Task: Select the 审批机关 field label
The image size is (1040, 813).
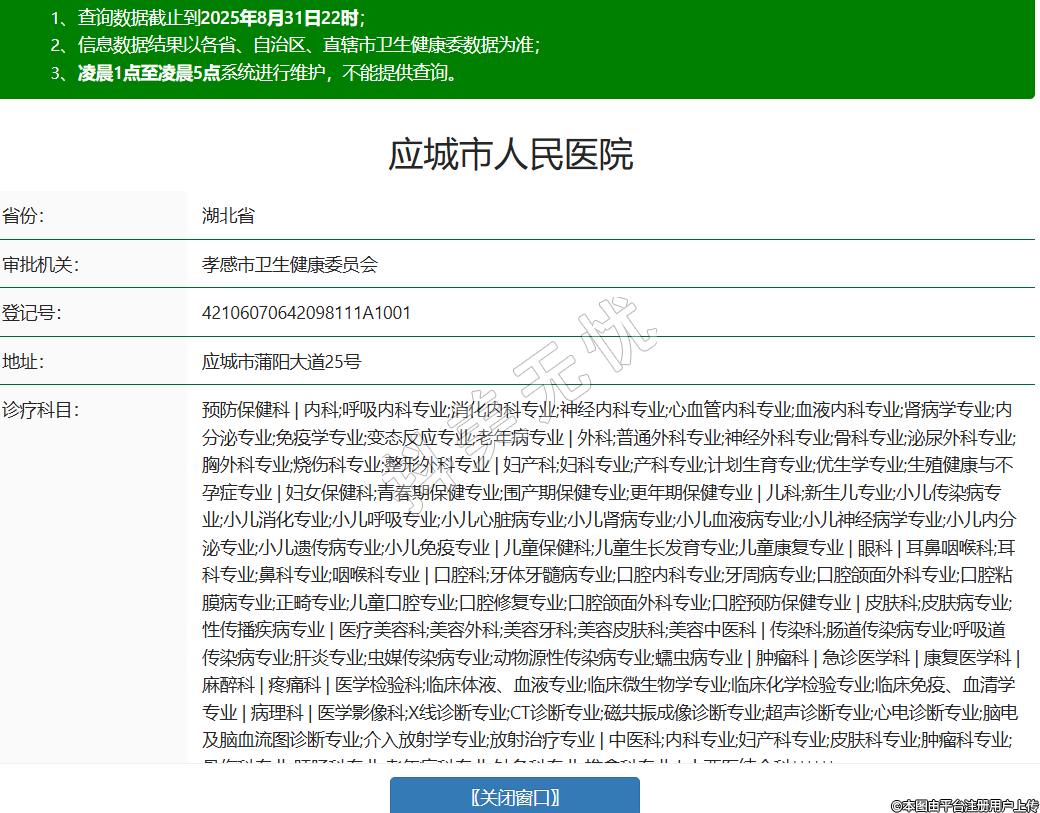Action: [40, 265]
